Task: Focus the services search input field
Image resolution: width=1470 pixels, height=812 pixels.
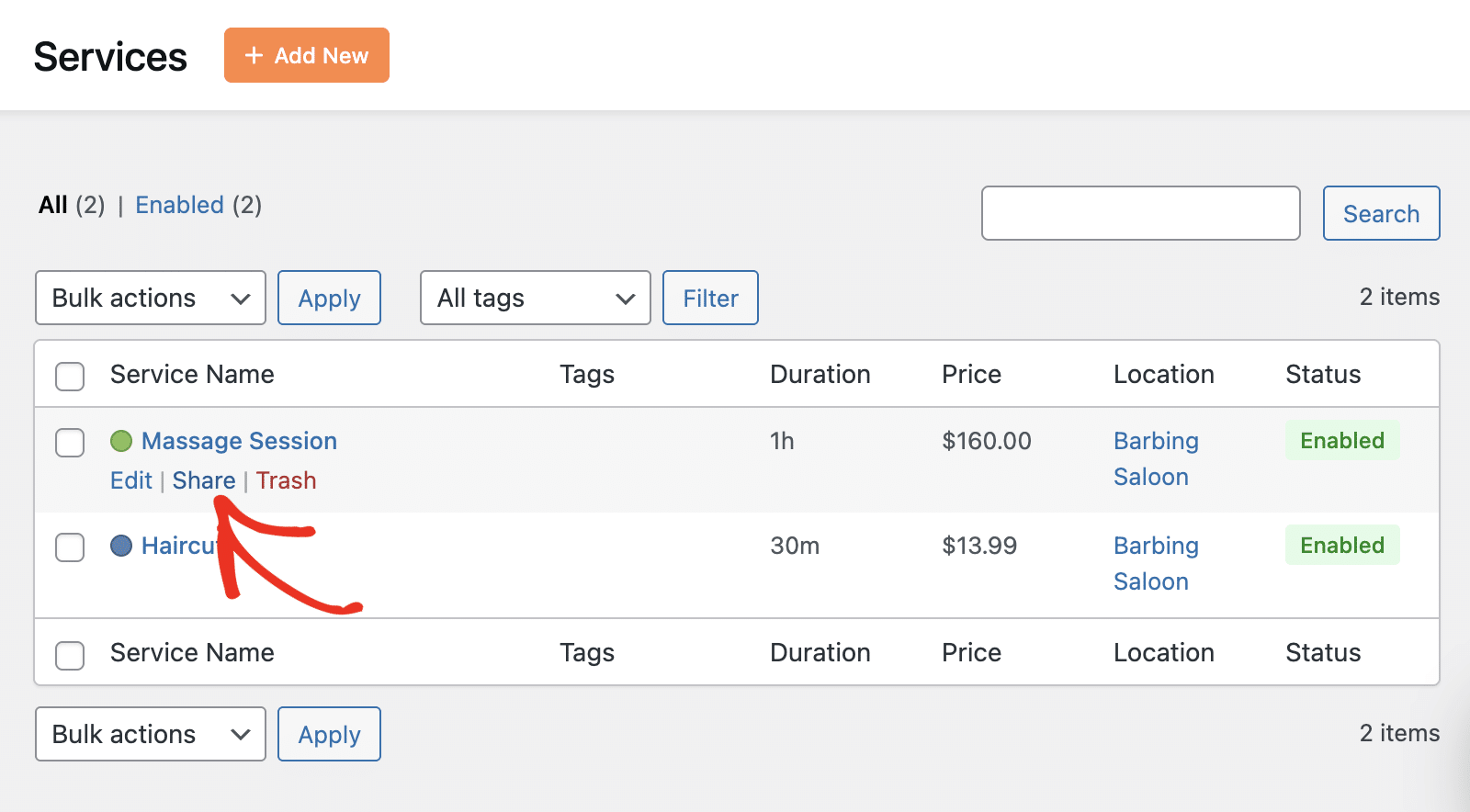Action: point(1140,213)
